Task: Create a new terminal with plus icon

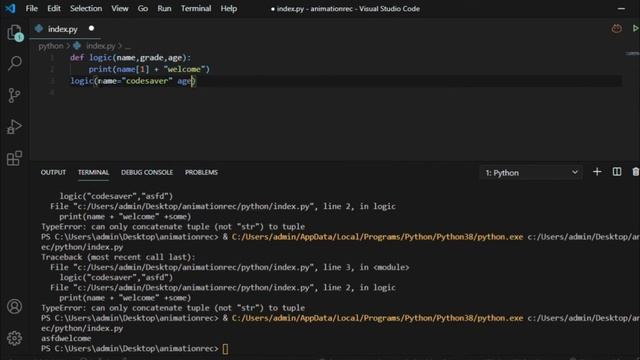Action: pos(597,172)
